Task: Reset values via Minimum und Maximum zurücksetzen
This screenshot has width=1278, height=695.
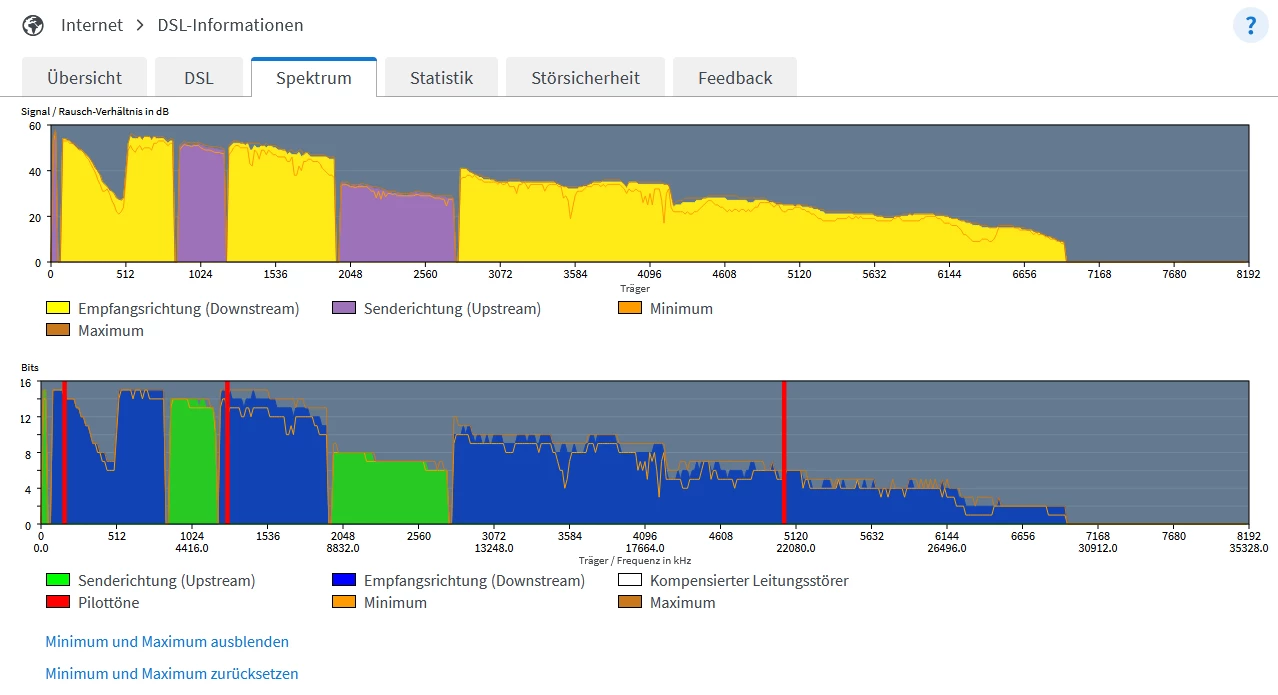Action: tap(172, 674)
